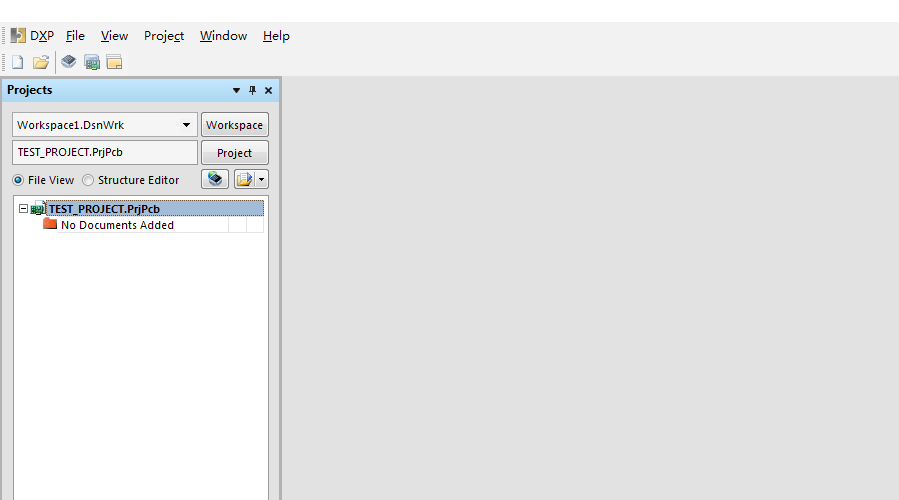Click the DXP system menu logo icon
This screenshot has width=899, height=500.
(18, 36)
